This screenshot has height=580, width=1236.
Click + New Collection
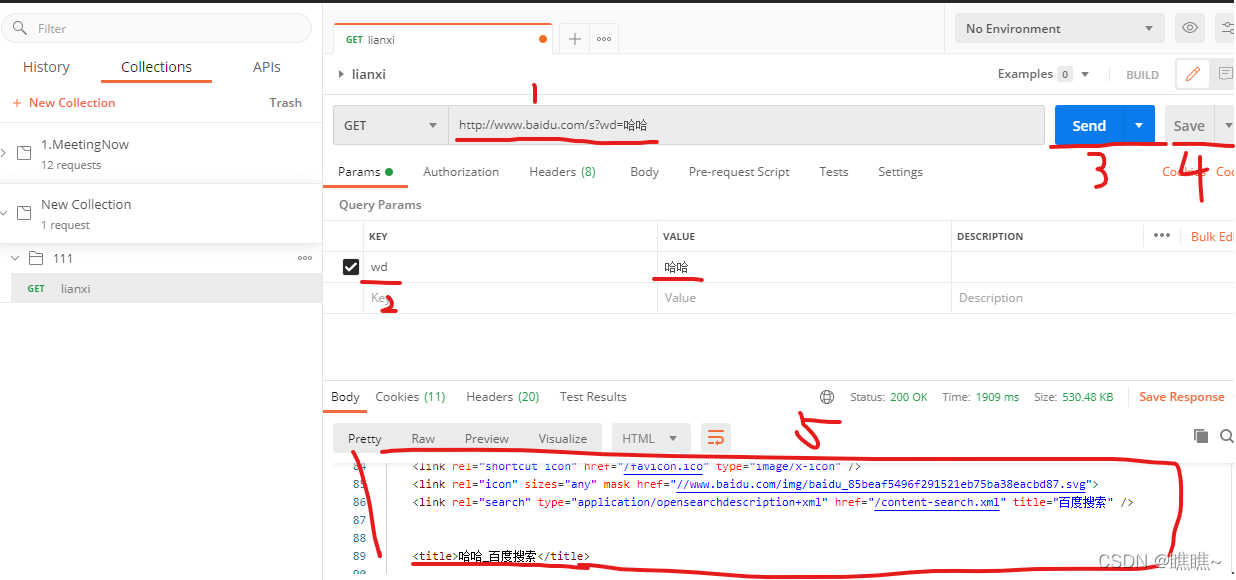[x=63, y=102]
